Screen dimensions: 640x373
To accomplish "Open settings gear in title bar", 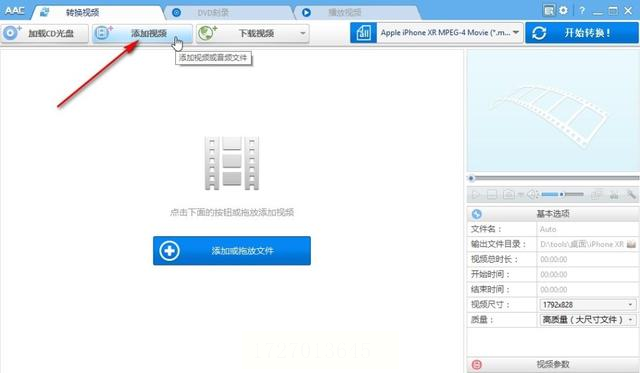I will point(563,10).
